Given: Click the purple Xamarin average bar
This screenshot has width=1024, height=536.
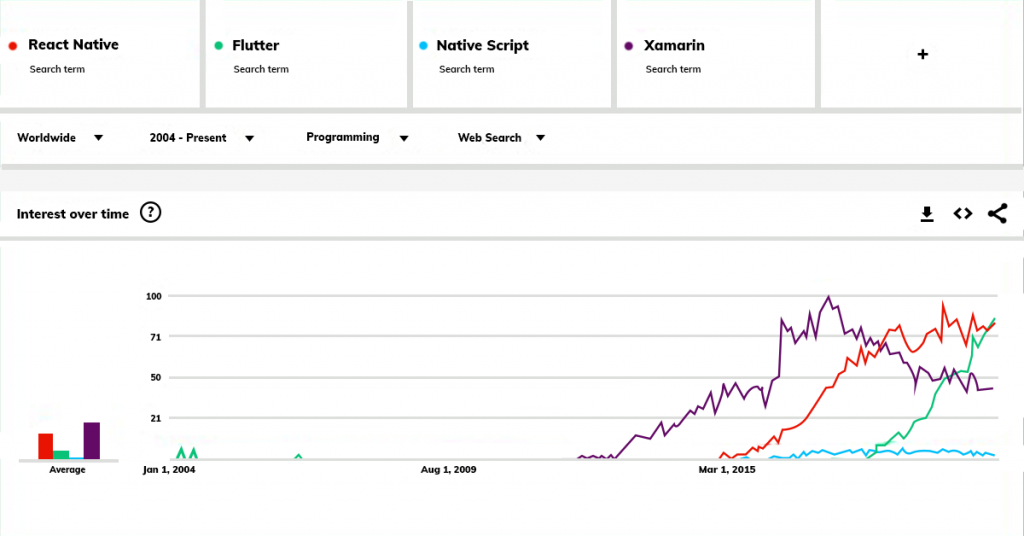Looking at the screenshot, I should tap(91, 440).
